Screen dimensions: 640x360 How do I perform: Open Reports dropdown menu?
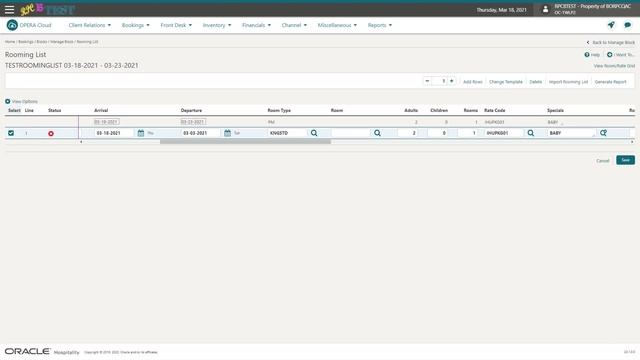[380, 25]
